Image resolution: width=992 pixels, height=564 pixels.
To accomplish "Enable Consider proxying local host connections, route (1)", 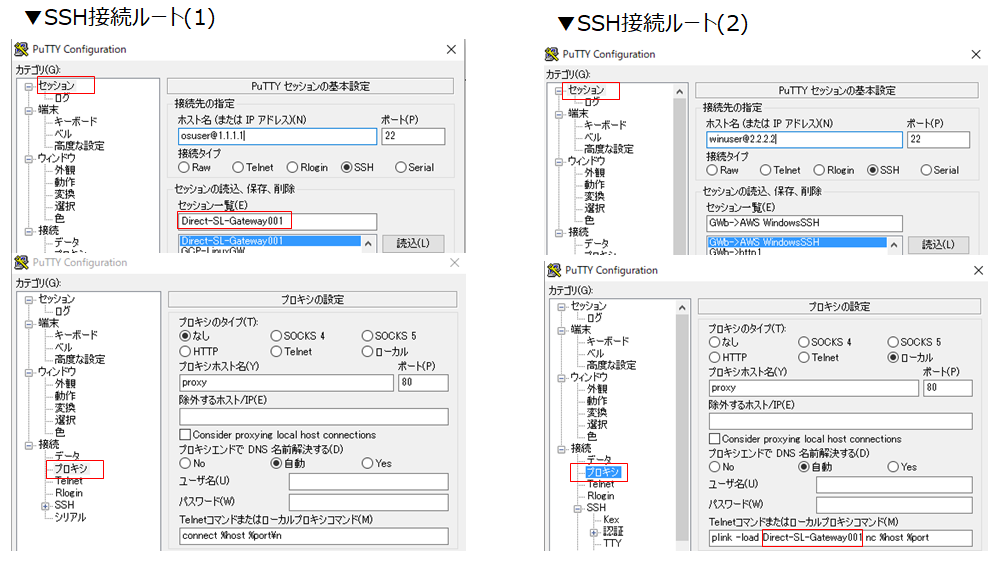I will [x=185, y=435].
